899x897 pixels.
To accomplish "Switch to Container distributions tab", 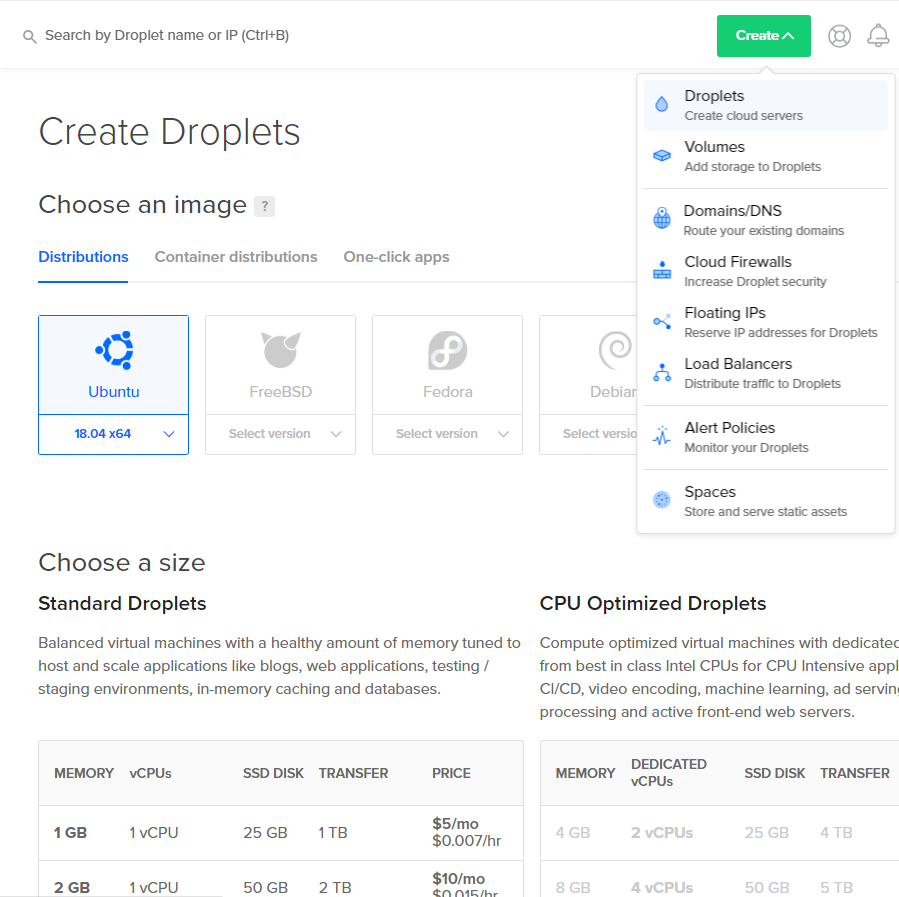I will click(x=236, y=257).
